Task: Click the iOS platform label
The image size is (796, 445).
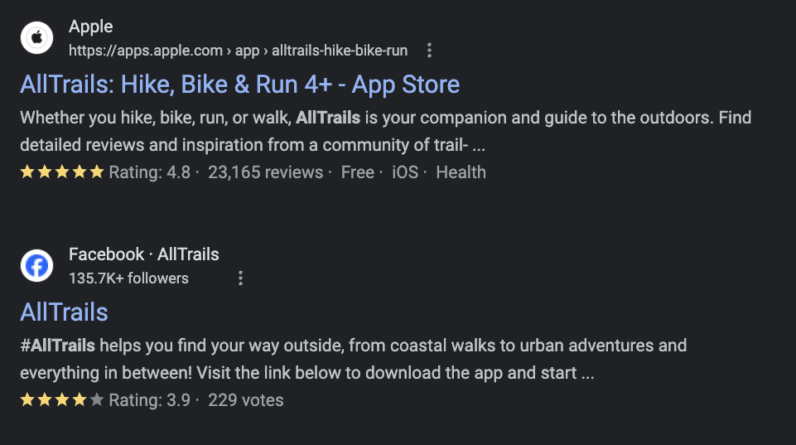Action: coord(404,172)
